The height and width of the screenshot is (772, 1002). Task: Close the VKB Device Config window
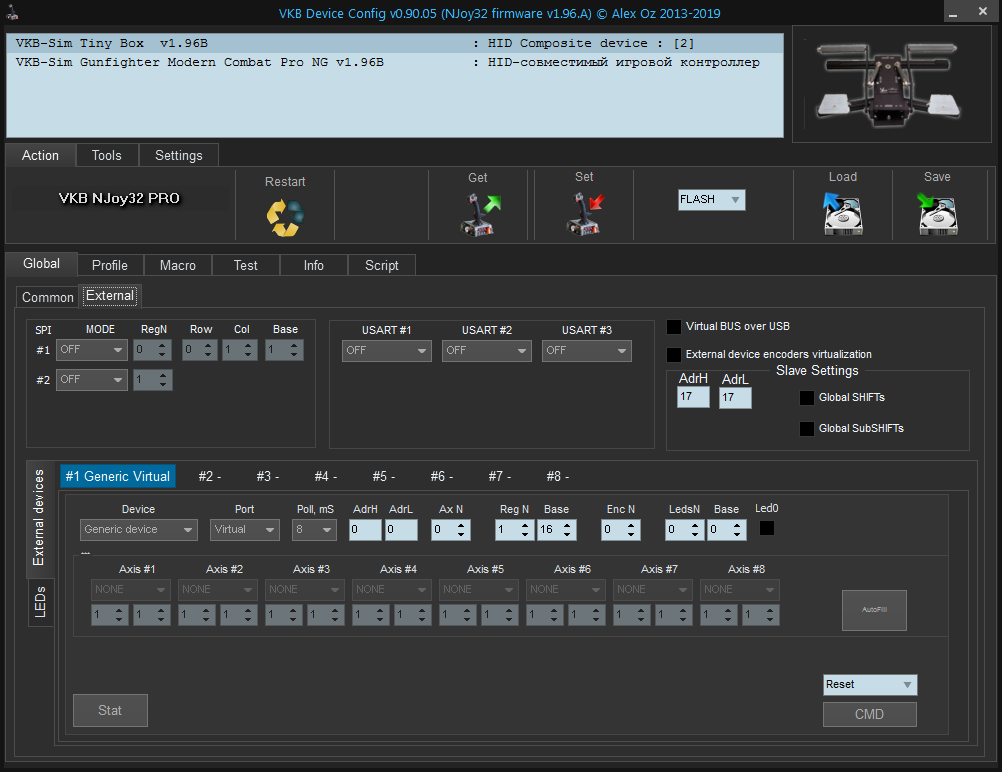pos(983,12)
